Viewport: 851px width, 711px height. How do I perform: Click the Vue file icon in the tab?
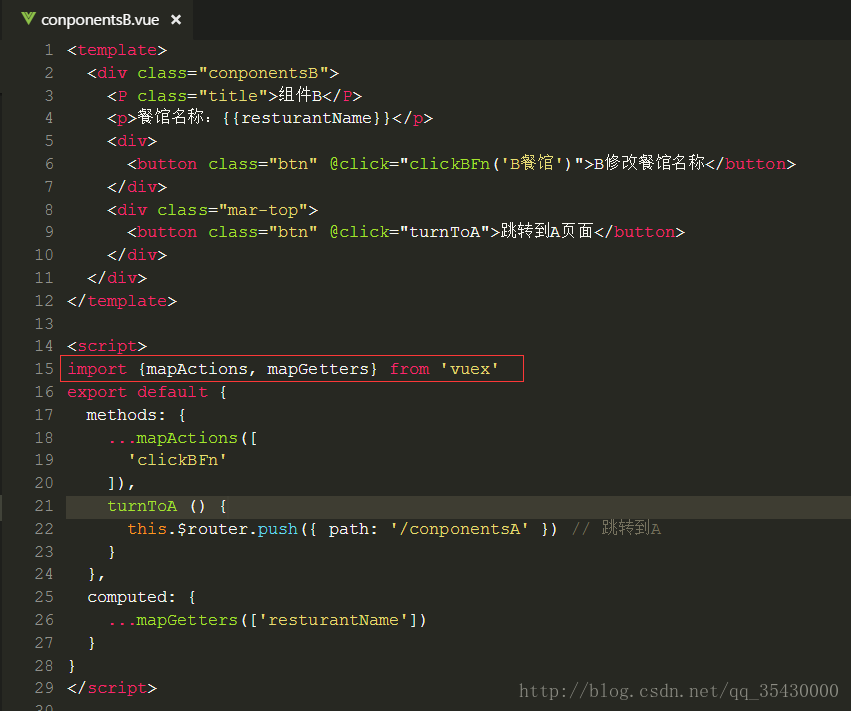click(x=28, y=19)
